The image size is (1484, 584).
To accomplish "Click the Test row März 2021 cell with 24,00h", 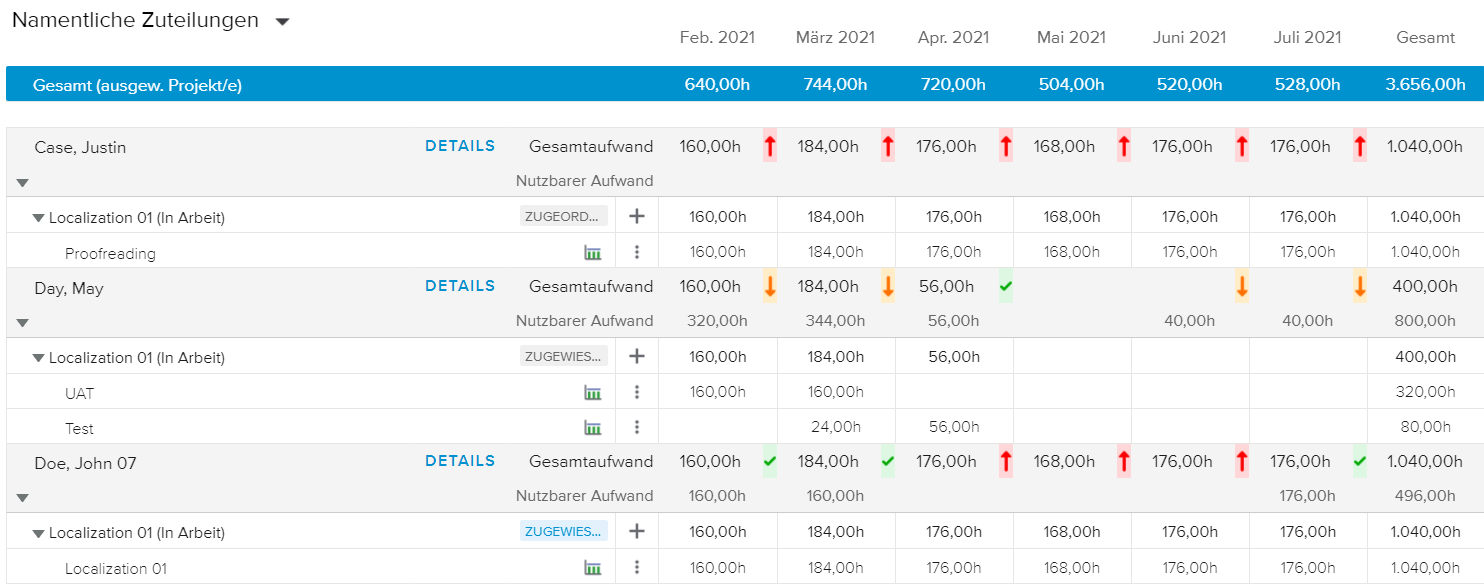I will click(x=835, y=428).
